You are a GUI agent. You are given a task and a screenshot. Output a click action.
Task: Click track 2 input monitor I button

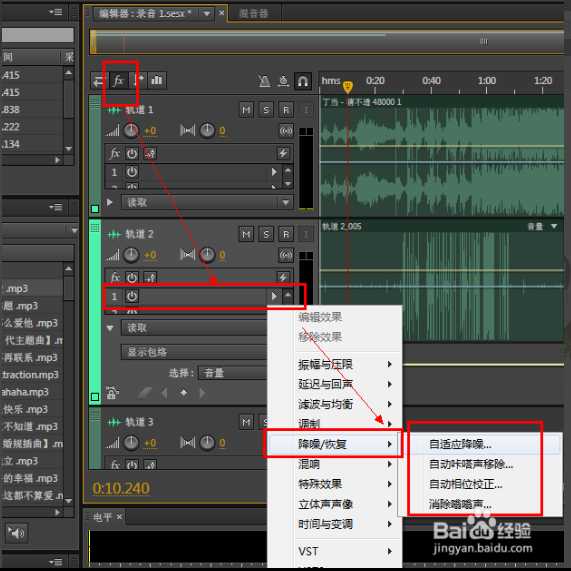coord(306,234)
